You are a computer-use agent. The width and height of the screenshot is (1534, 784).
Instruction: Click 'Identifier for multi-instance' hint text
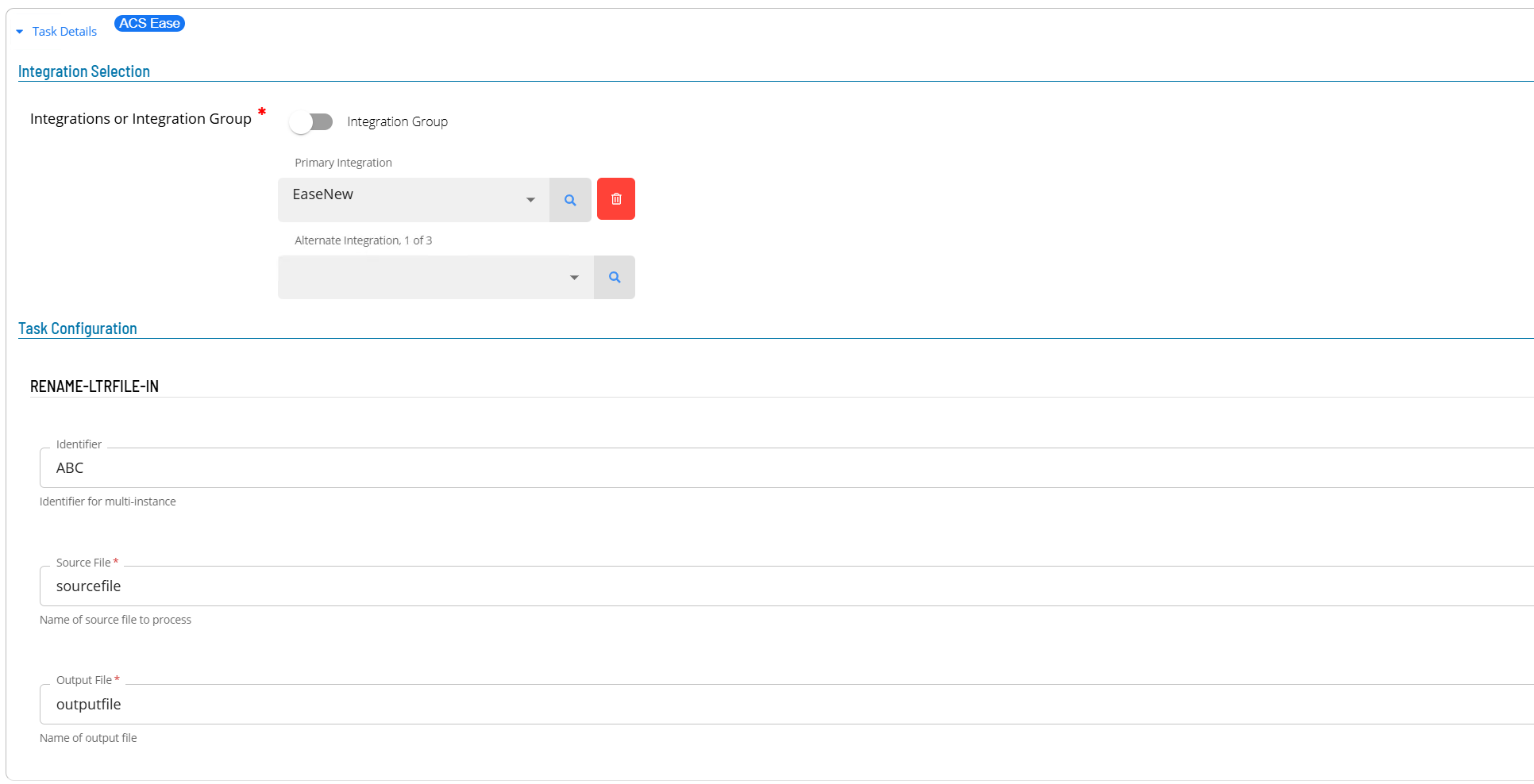click(108, 502)
